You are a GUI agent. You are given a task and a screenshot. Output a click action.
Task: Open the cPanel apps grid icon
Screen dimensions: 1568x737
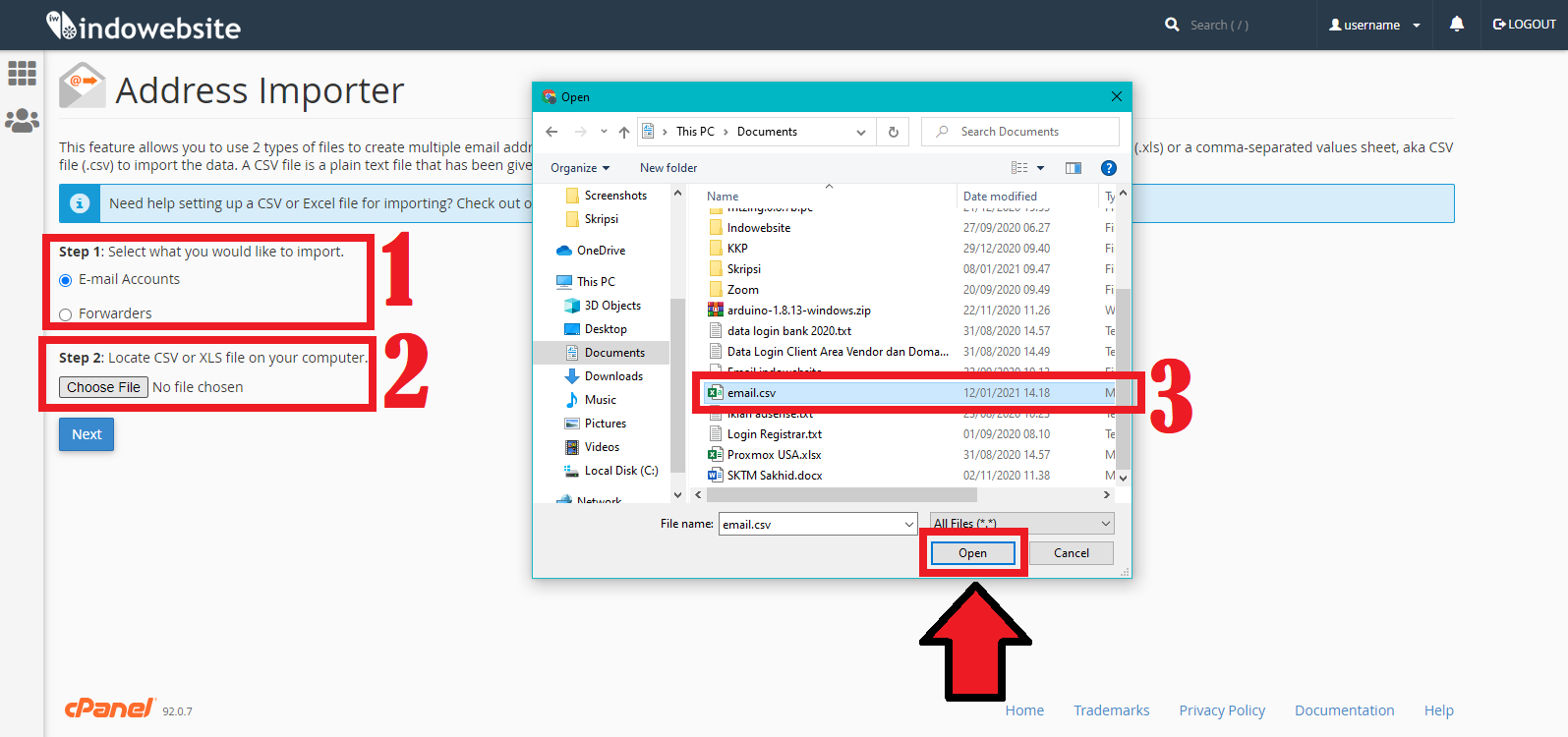click(x=22, y=73)
